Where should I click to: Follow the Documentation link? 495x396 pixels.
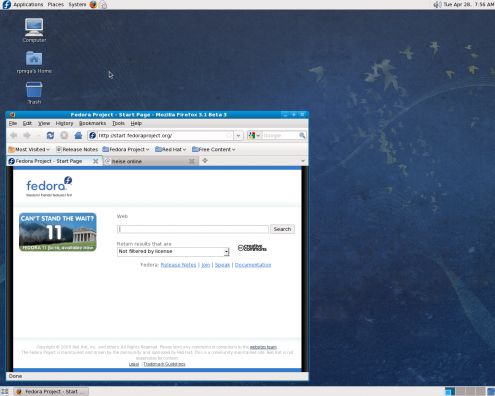coord(253,265)
